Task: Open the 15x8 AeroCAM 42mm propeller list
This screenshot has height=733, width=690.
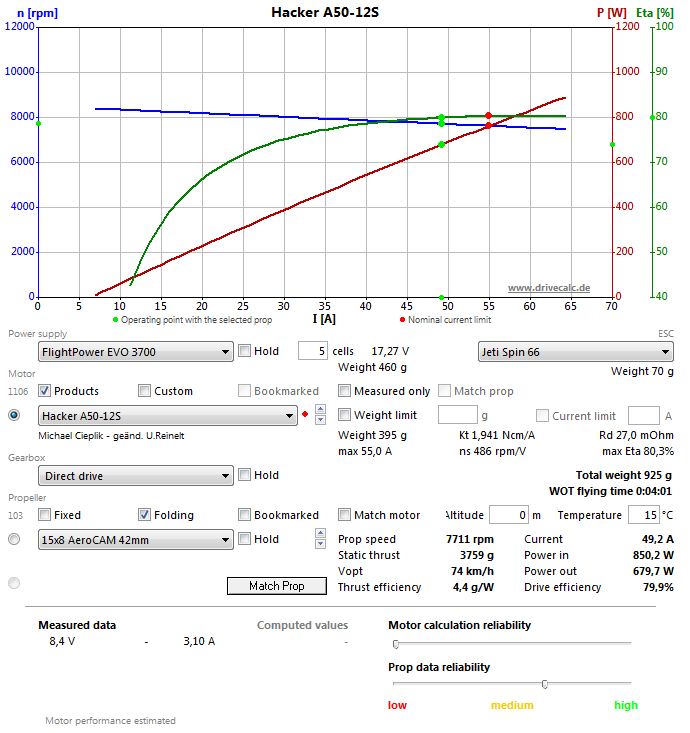Action: pyautogui.click(x=135, y=540)
